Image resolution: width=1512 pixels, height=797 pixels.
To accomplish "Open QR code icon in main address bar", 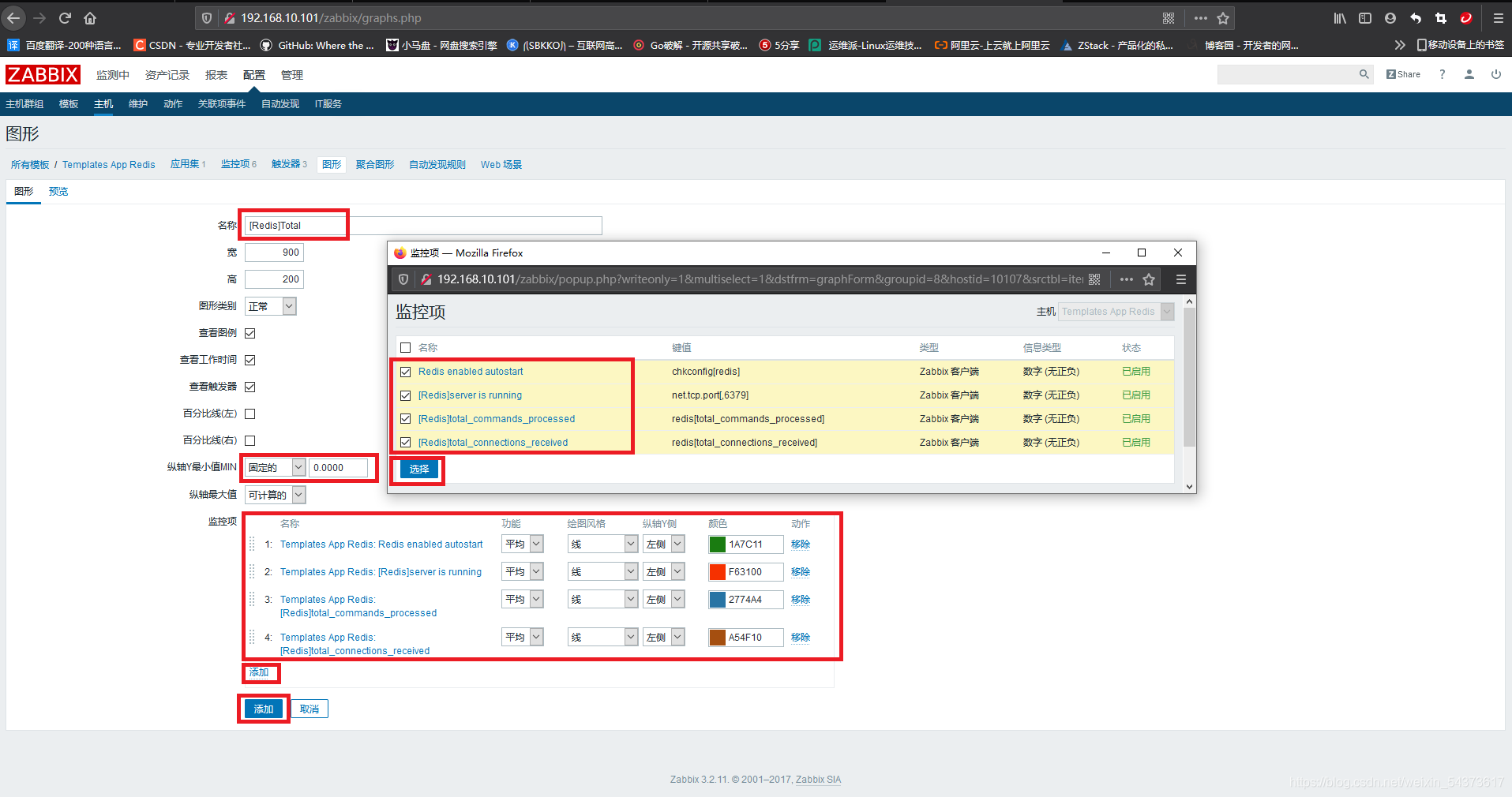I will pos(1169,17).
